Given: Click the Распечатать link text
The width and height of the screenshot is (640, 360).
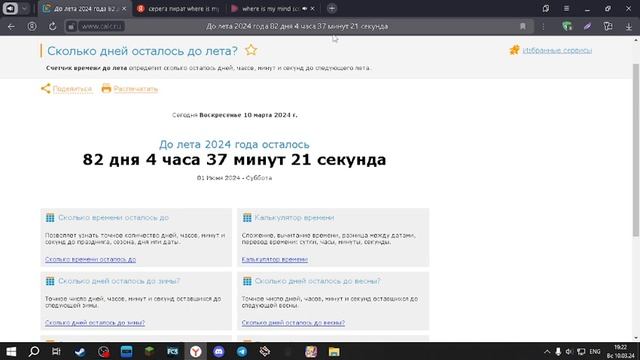Looking at the screenshot, I should click(136, 89).
